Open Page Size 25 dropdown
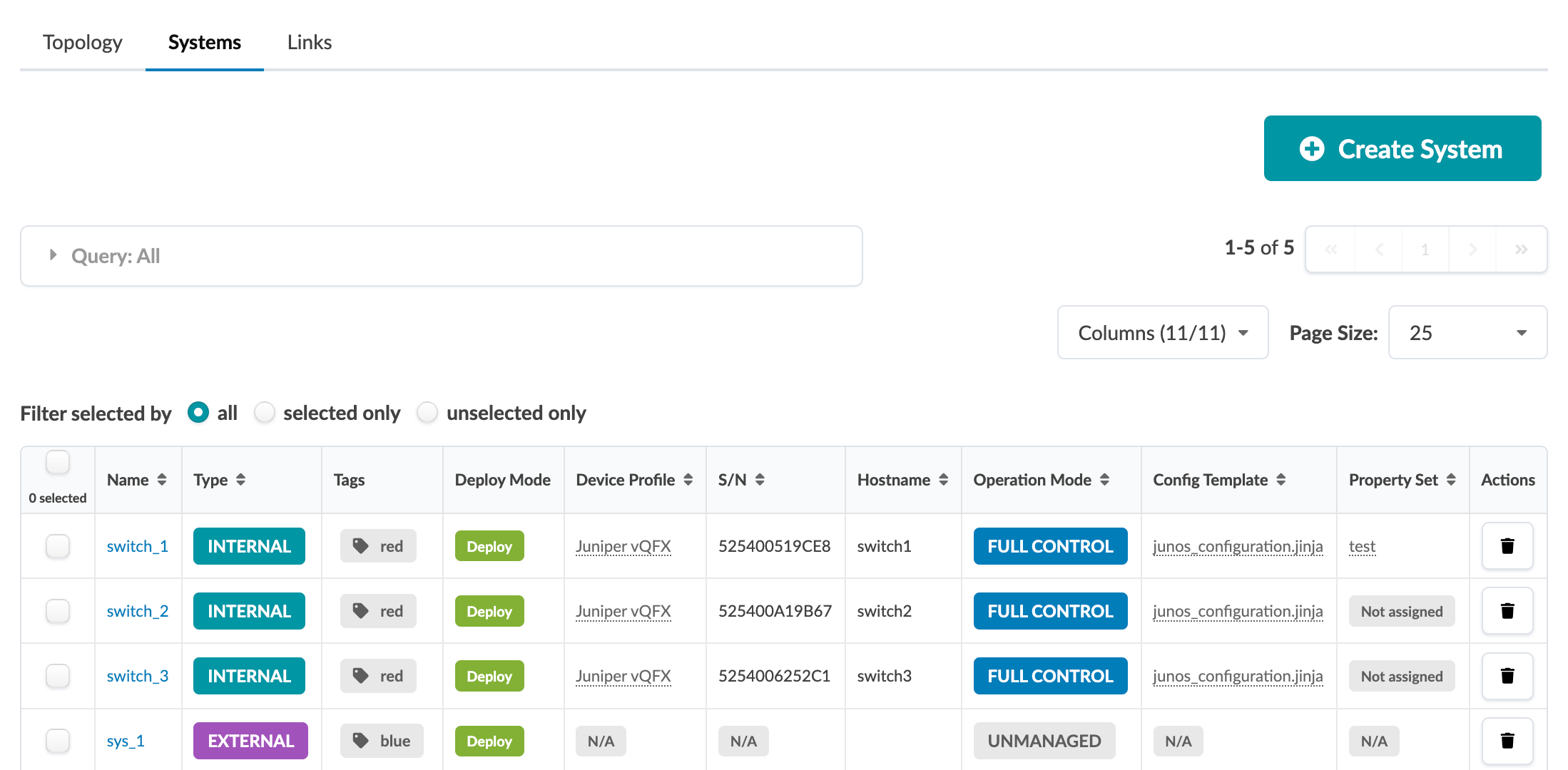Image resolution: width=1568 pixels, height=770 pixels. tap(1467, 333)
